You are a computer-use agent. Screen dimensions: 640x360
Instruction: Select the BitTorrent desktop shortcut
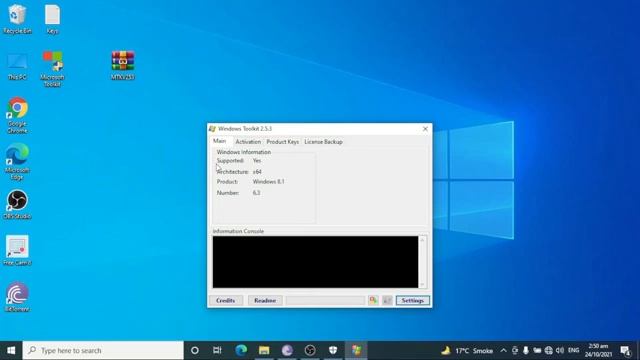point(17,297)
